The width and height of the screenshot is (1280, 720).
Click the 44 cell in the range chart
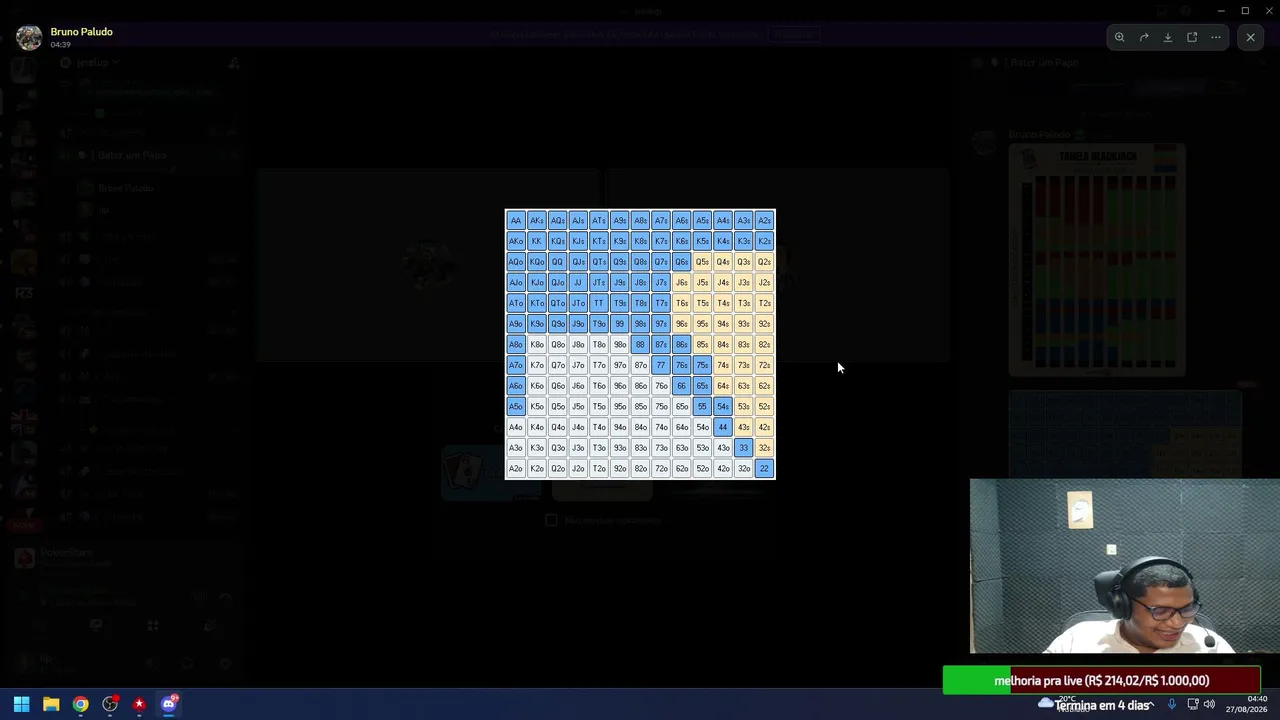pyautogui.click(x=723, y=427)
